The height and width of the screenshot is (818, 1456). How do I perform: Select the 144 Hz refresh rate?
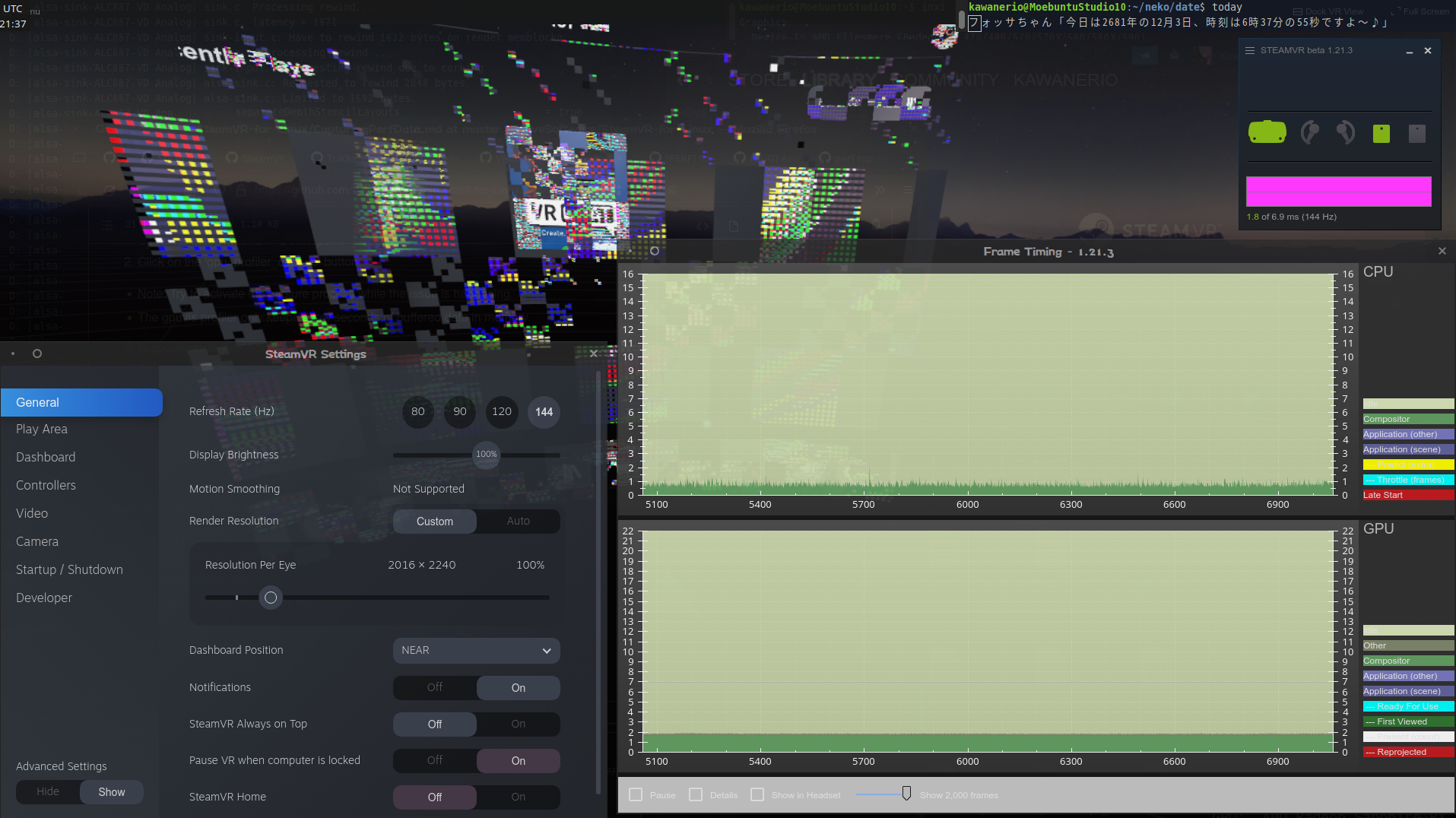coord(544,412)
